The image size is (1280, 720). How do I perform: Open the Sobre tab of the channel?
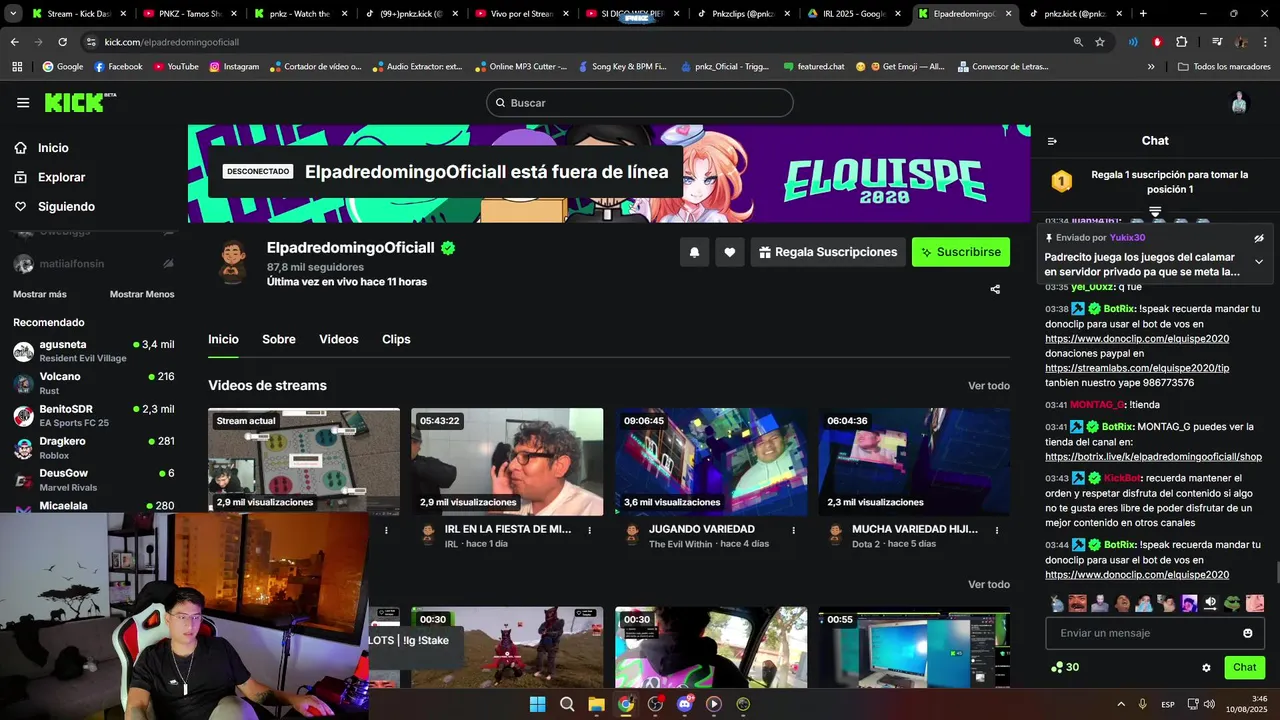tap(279, 340)
